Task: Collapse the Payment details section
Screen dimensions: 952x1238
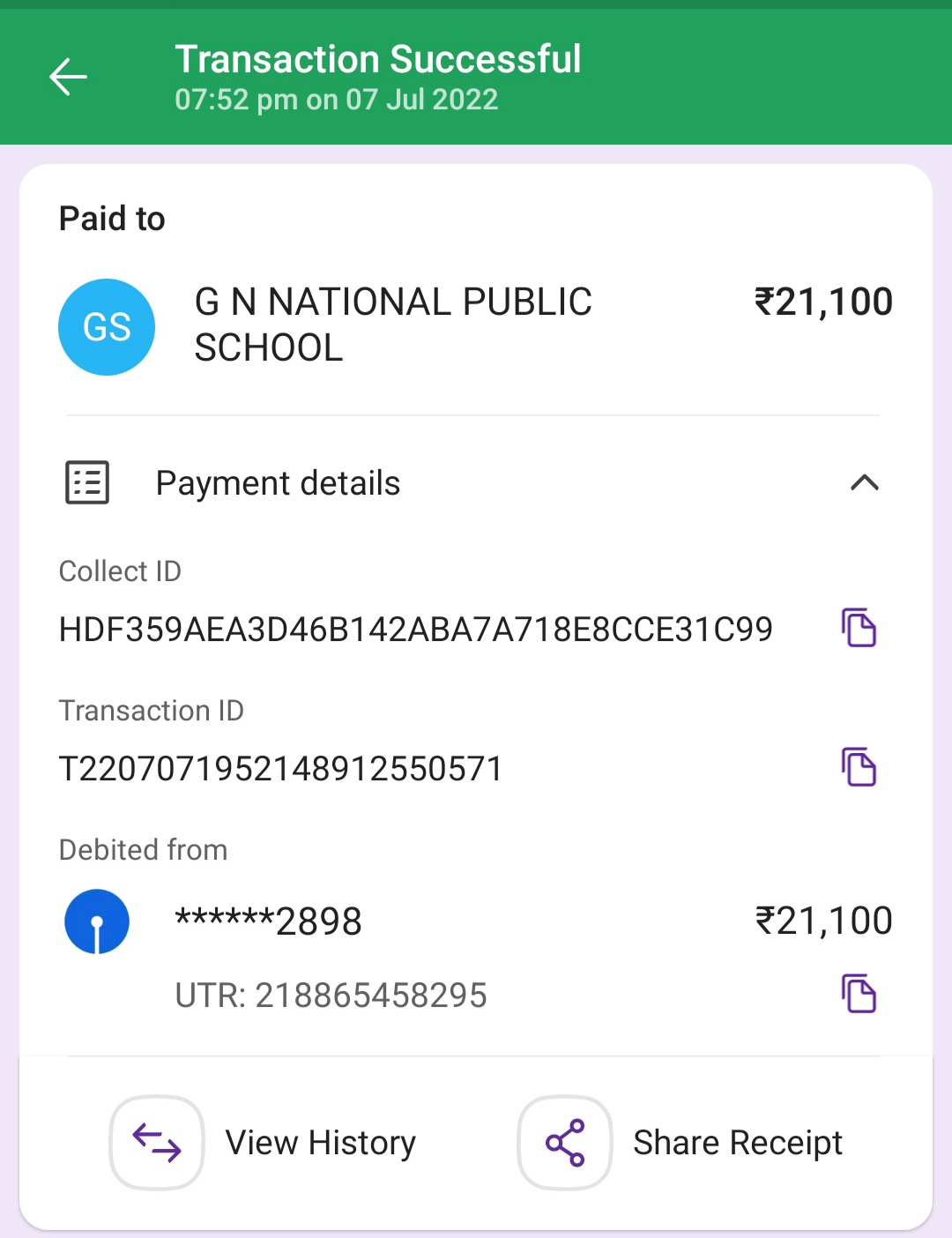Action: coord(864,482)
